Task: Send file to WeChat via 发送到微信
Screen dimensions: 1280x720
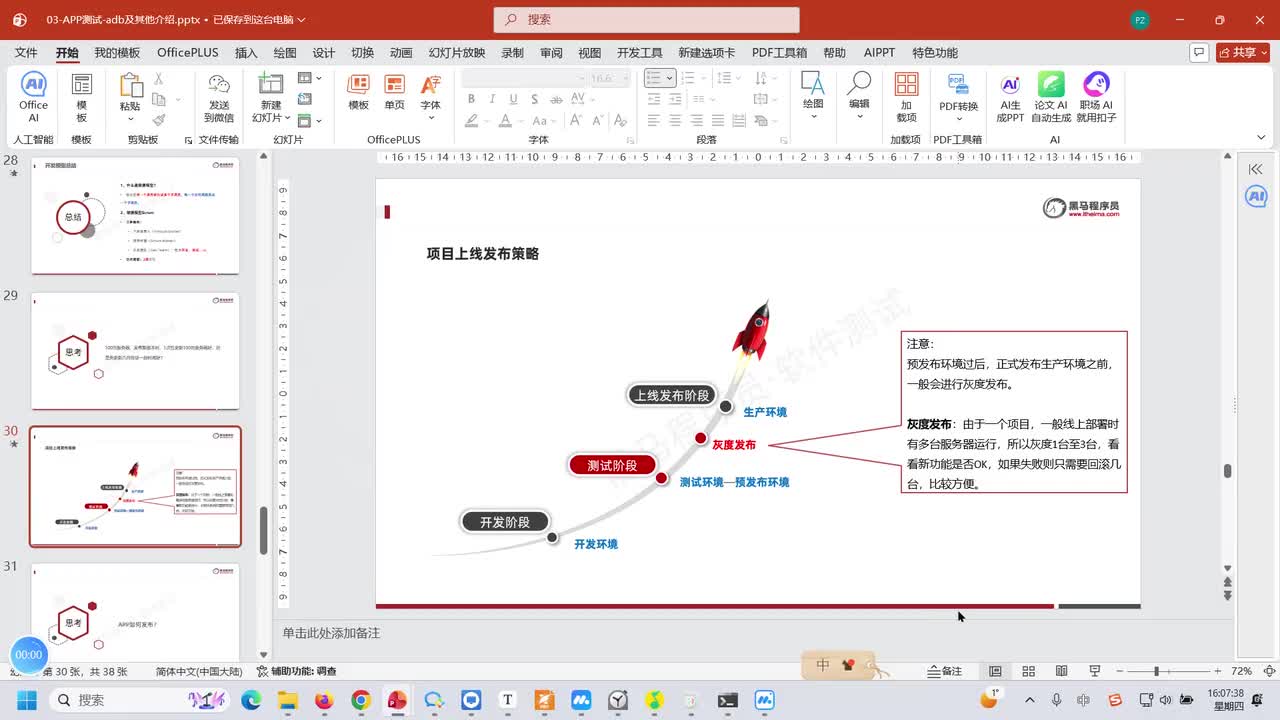Action: click(x=219, y=97)
